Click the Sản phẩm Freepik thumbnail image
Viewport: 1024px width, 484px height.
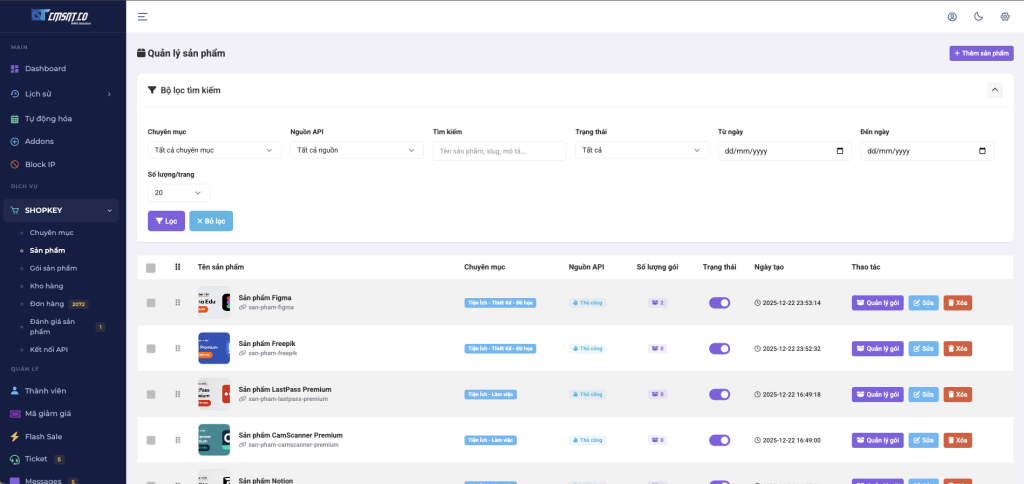tap(214, 348)
